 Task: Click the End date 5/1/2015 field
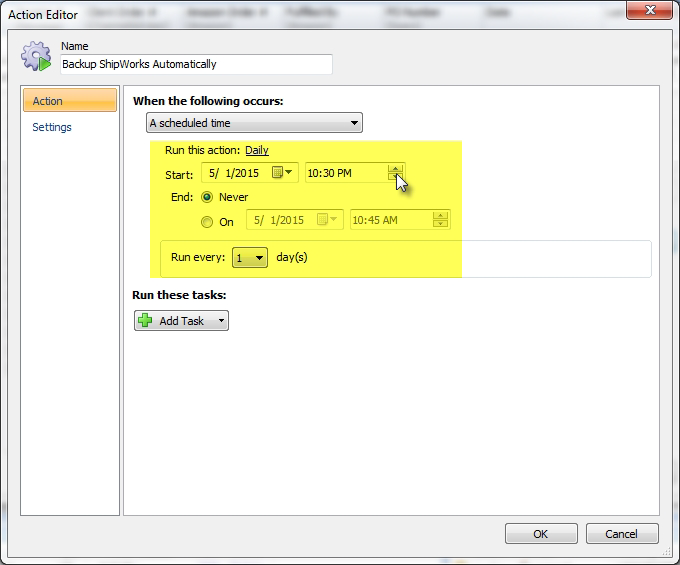coord(295,219)
